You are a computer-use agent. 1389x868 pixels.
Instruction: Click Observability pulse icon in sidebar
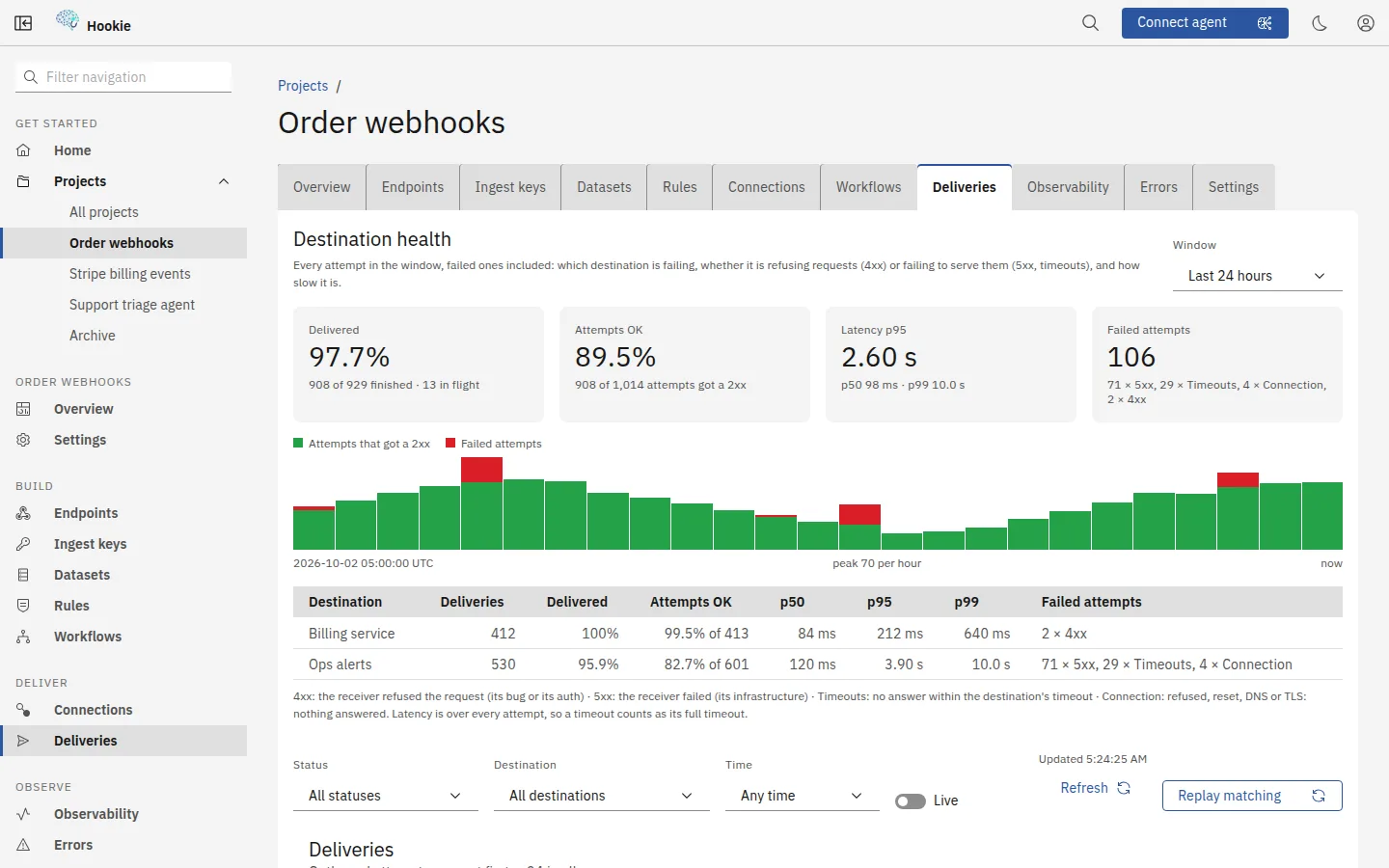point(24,814)
